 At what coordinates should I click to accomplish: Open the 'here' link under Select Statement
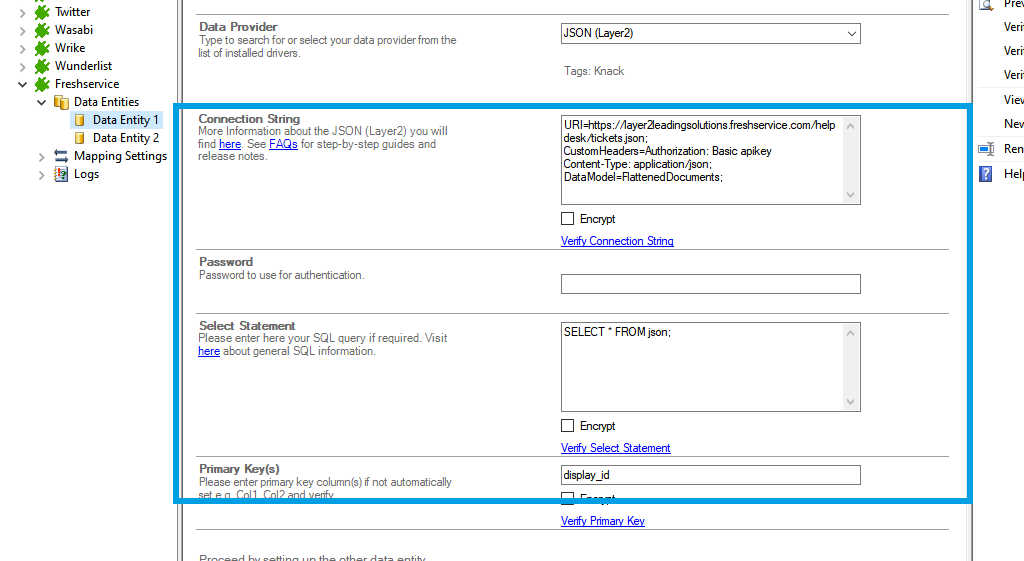point(209,351)
